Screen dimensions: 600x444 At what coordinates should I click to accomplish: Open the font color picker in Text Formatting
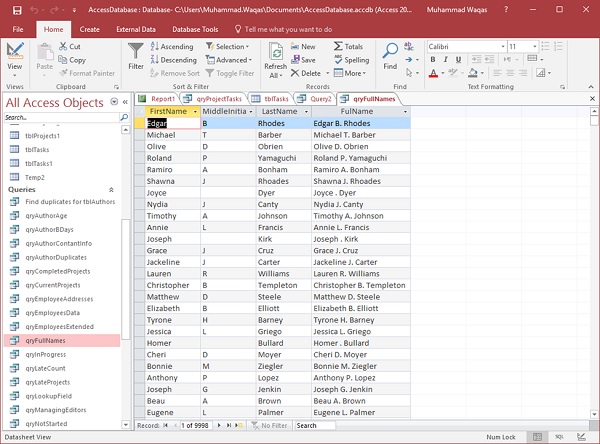coord(442,73)
